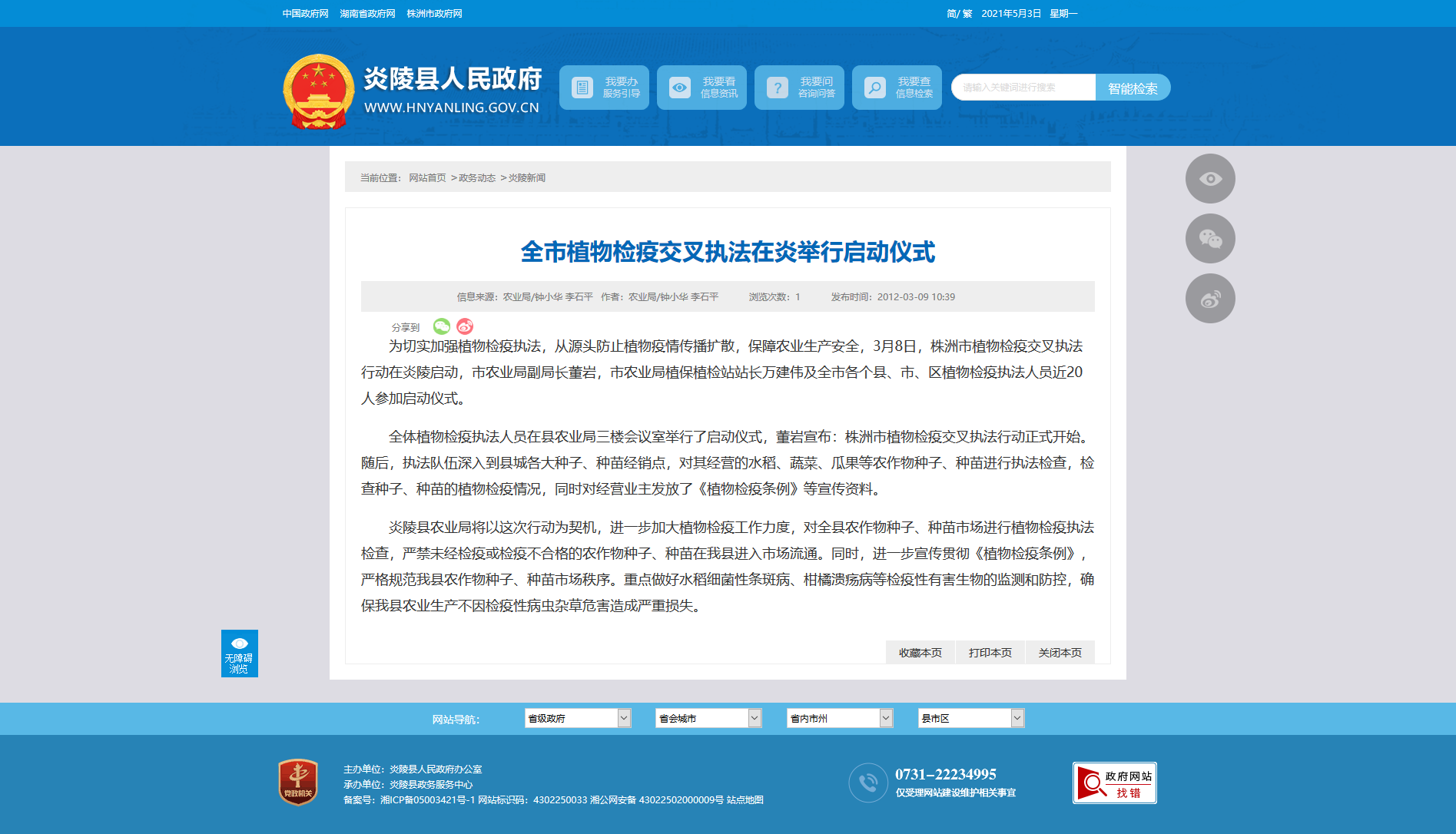Click the green WeChat share icon
The width and height of the screenshot is (1456, 834).
[x=441, y=326]
